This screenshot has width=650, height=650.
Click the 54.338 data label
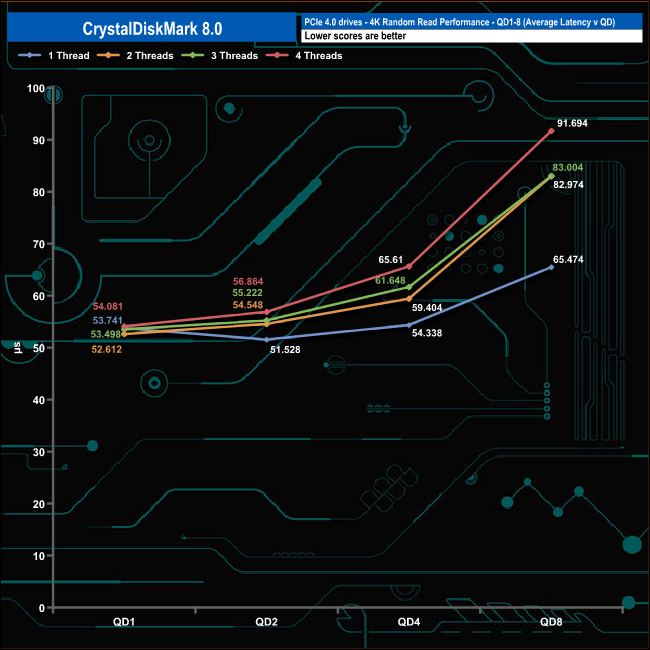coord(427,333)
